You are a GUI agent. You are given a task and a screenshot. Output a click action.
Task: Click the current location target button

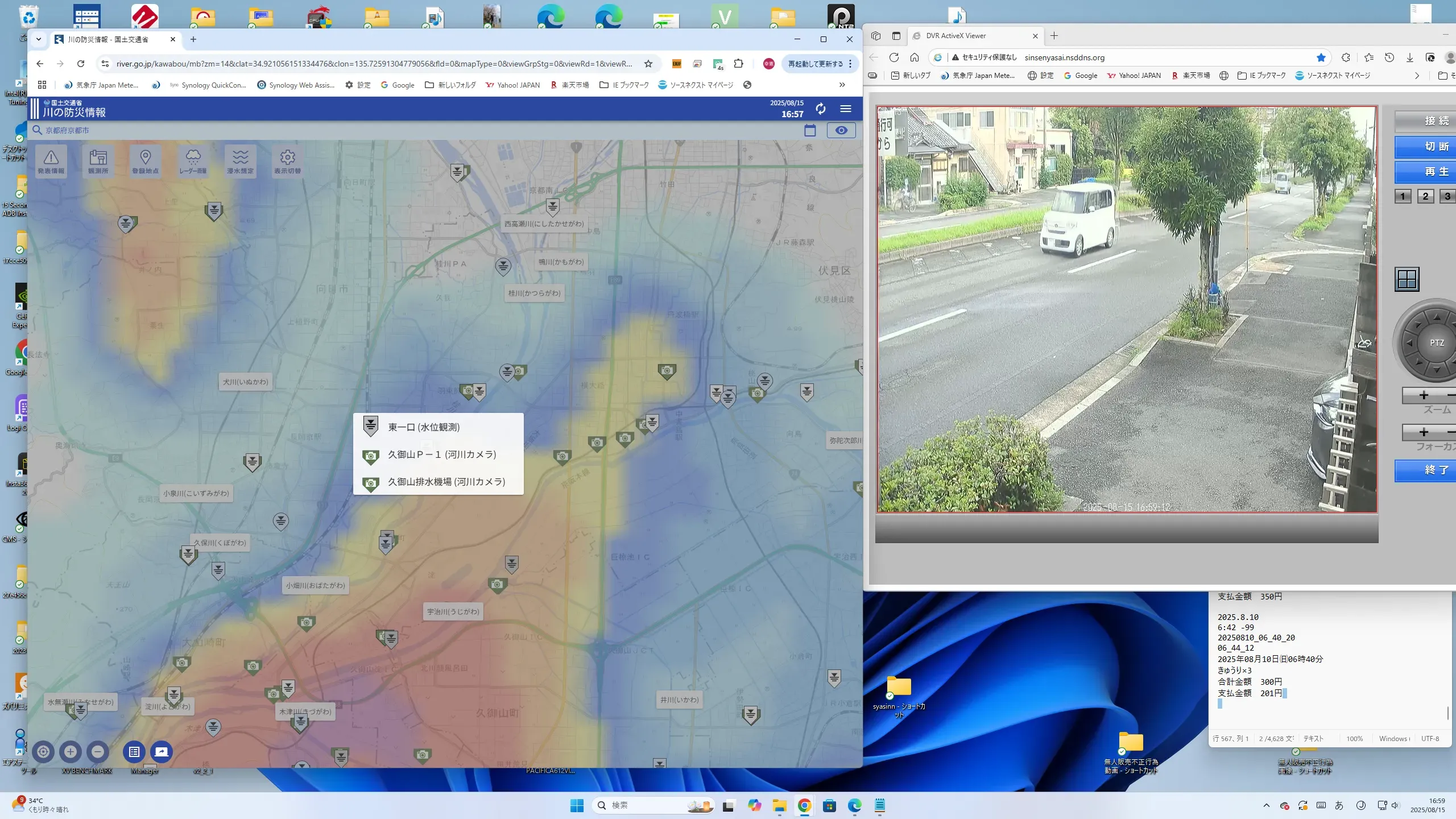pos(43,752)
